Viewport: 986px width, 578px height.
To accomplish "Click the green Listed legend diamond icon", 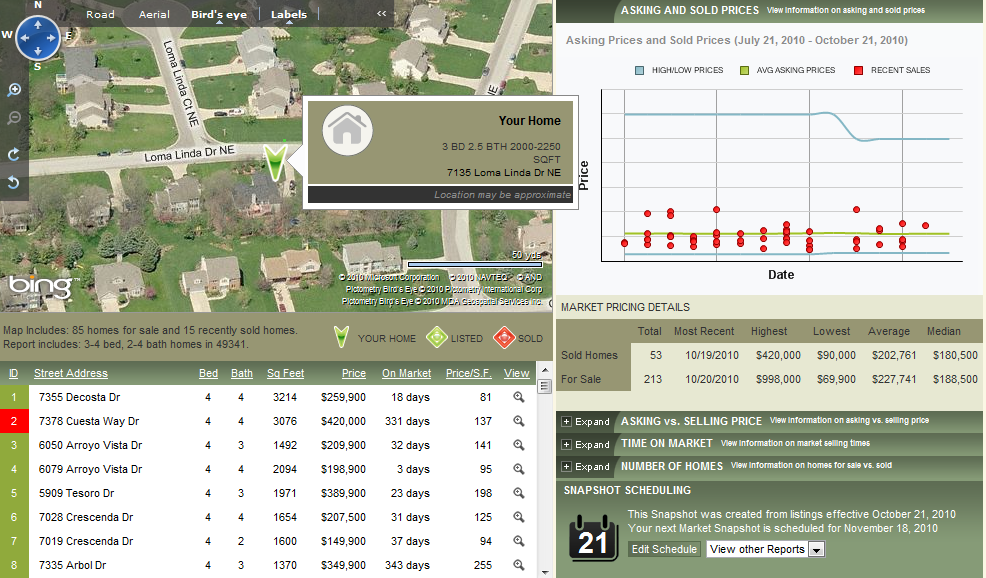I will click(436, 338).
